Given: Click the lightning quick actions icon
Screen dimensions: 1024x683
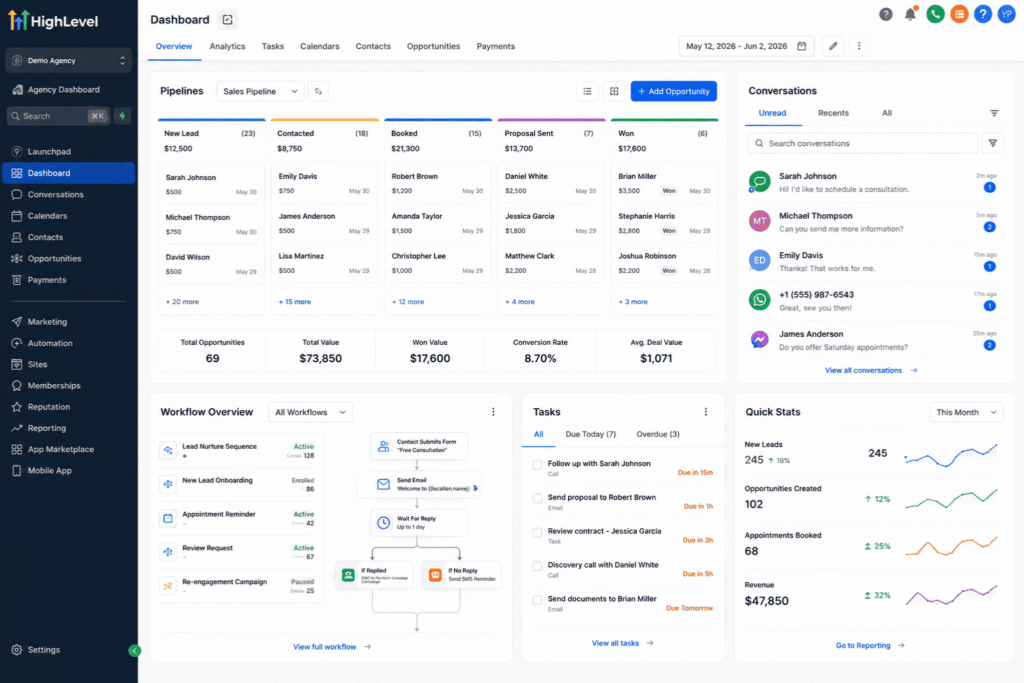Looking at the screenshot, I should (x=122, y=116).
